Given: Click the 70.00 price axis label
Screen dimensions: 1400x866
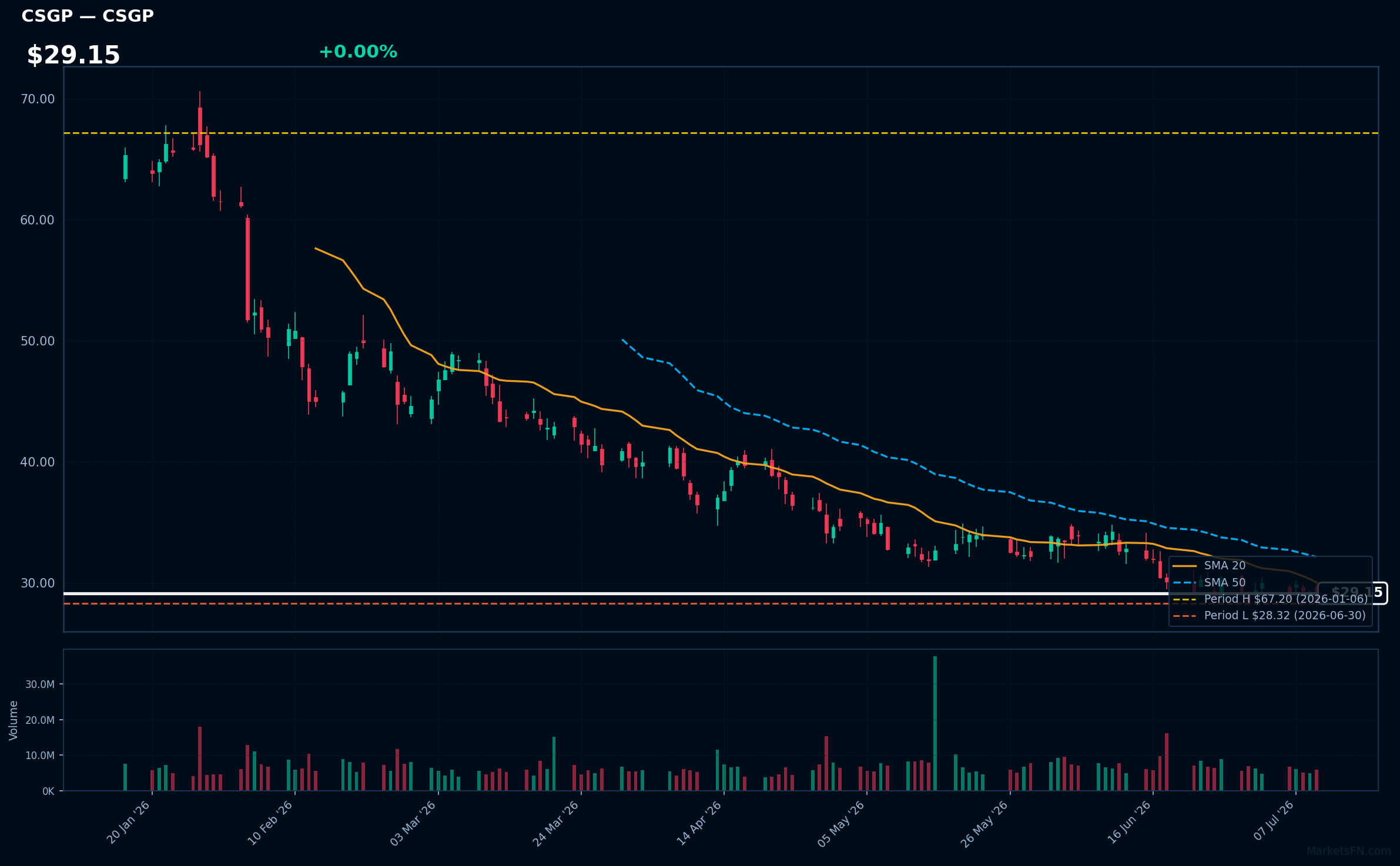Looking at the screenshot, I should 38,99.
